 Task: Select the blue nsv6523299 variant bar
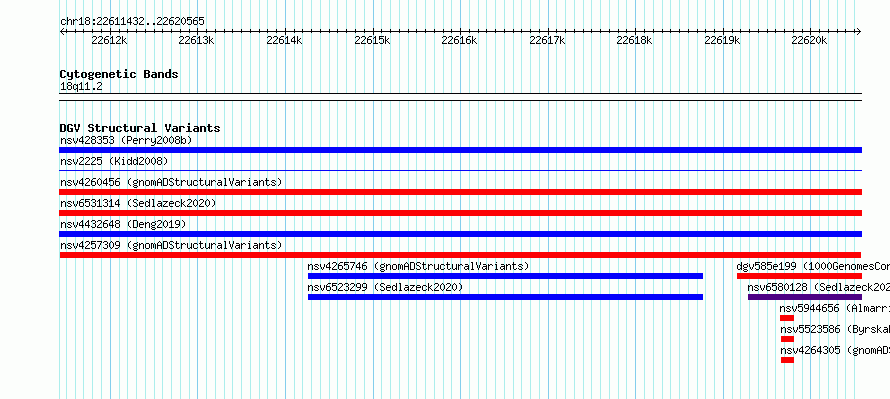(505, 297)
